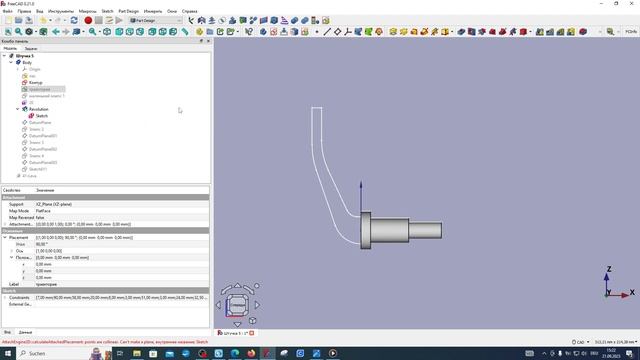This screenshot has height=360, width=640.
Task: Open the Файл menu
Action: coord(7,11)
